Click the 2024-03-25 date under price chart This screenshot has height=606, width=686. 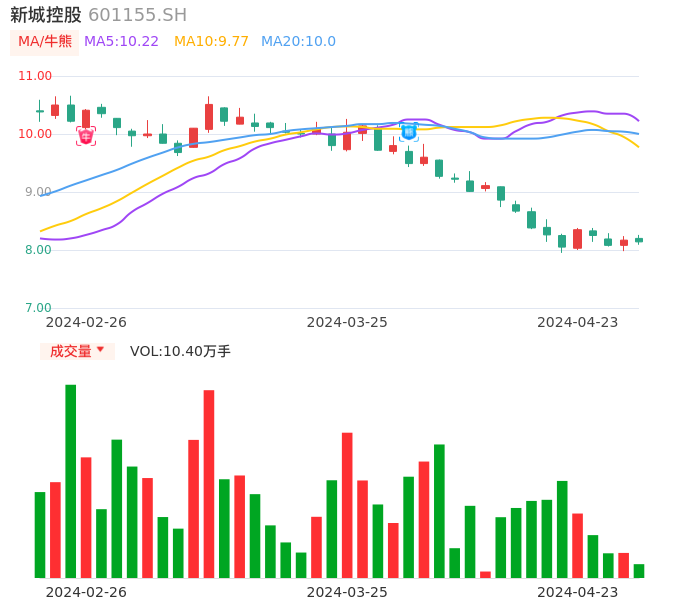click(347, 322)
